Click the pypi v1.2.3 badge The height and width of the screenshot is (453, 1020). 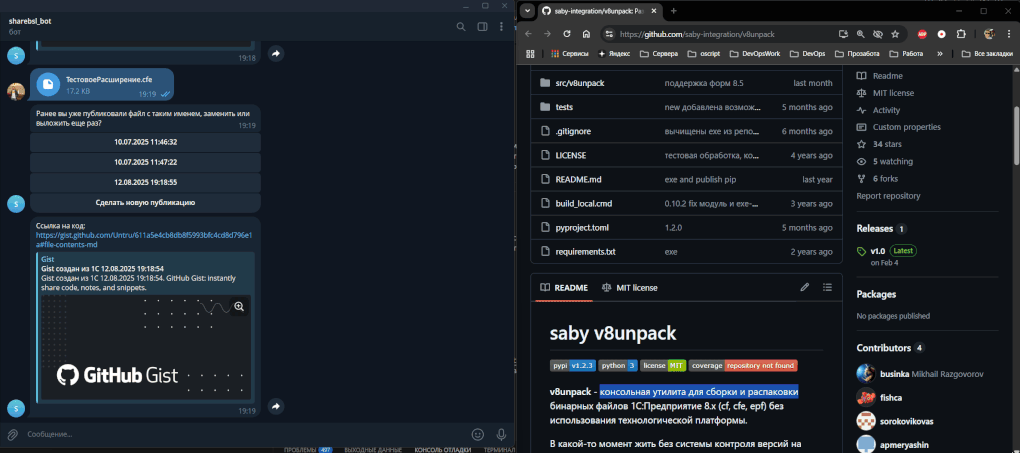pos(573,366)
